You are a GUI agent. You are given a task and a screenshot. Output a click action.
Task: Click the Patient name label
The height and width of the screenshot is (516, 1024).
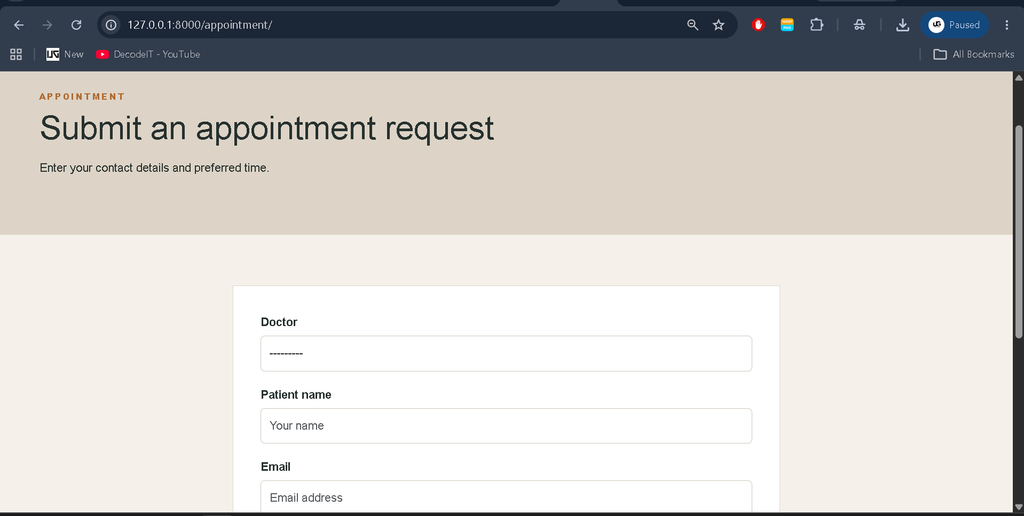point(296,395)
